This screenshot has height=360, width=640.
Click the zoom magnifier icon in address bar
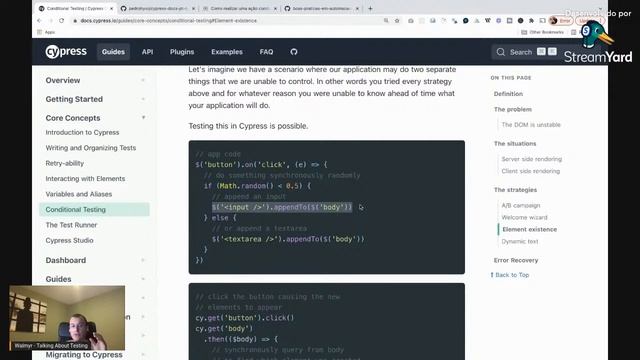tap(386, 20)
